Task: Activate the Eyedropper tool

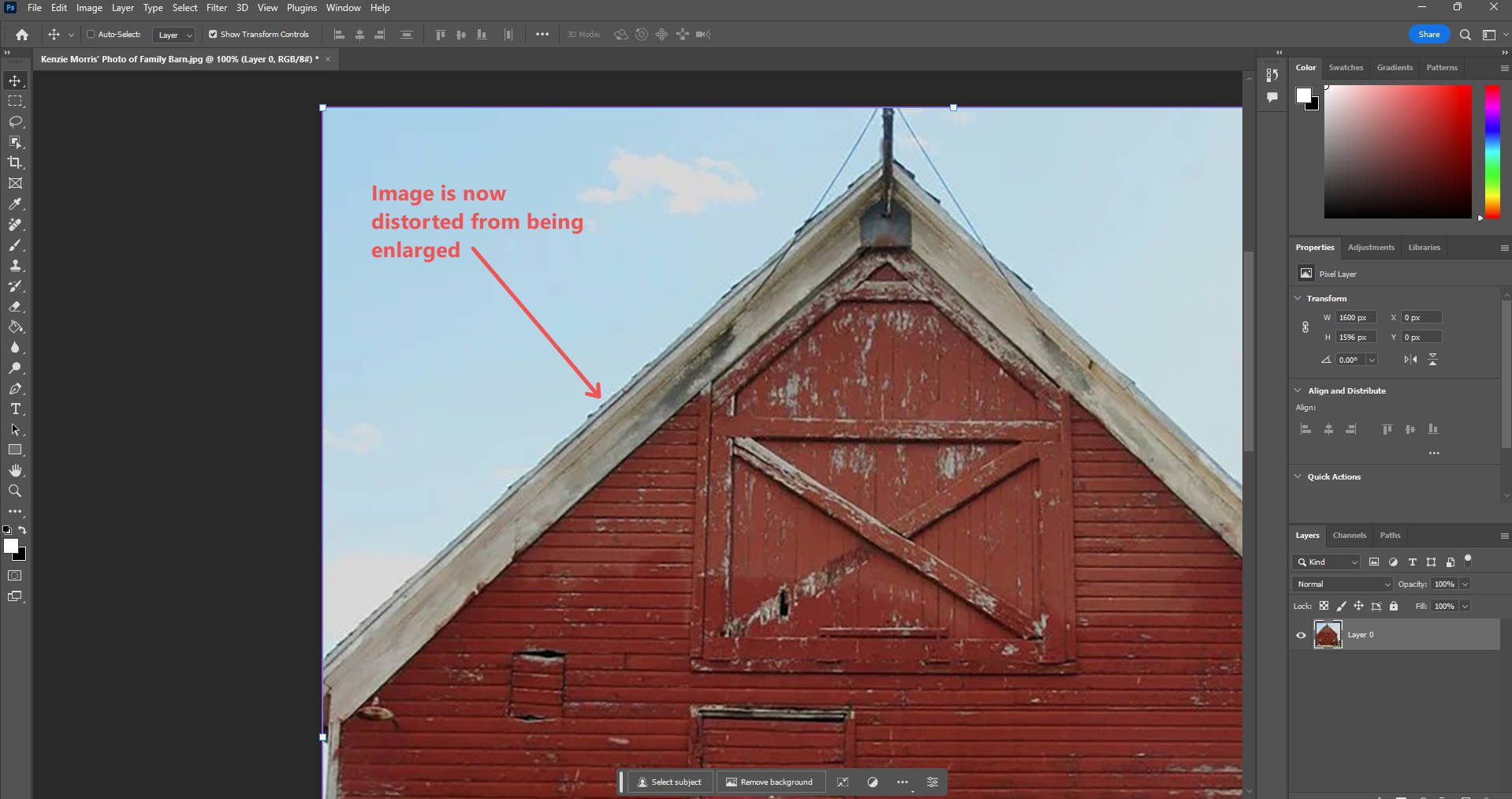Action: [x=16, y=204]
